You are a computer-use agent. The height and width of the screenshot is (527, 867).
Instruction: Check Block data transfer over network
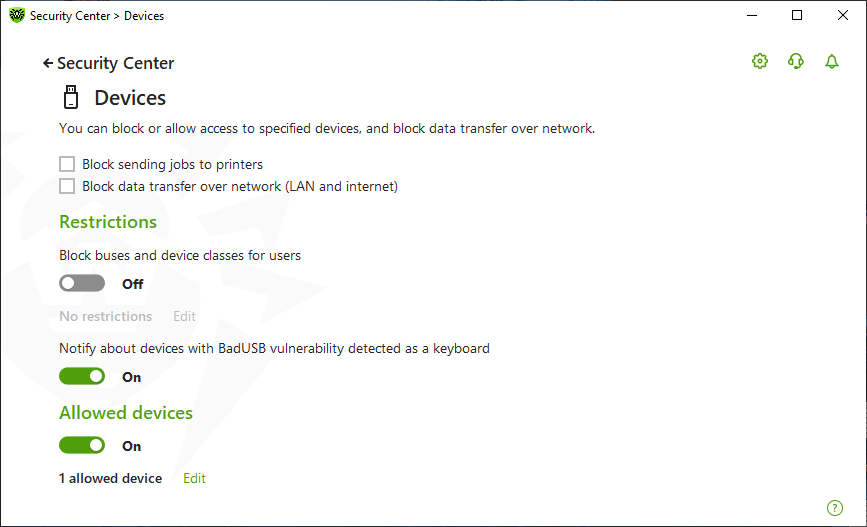[67, 186]
